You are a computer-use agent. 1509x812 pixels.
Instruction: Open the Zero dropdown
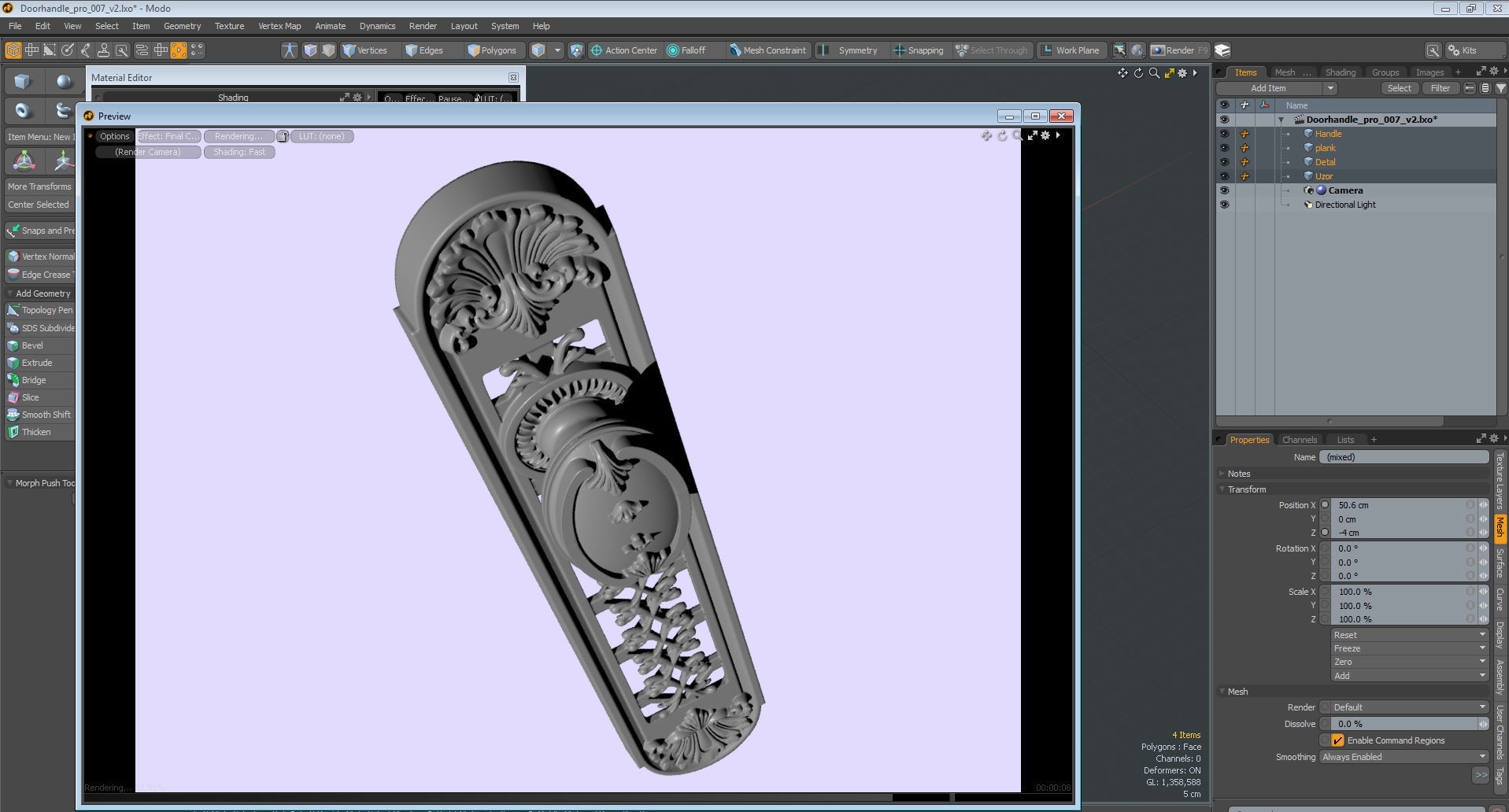tap(1409, 662)
